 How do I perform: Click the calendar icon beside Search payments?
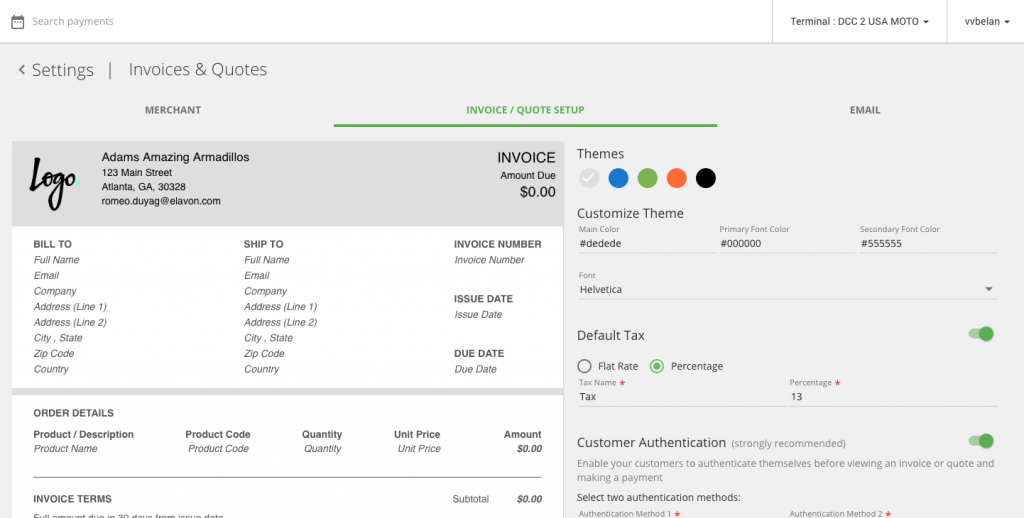(x=18, y=22)
